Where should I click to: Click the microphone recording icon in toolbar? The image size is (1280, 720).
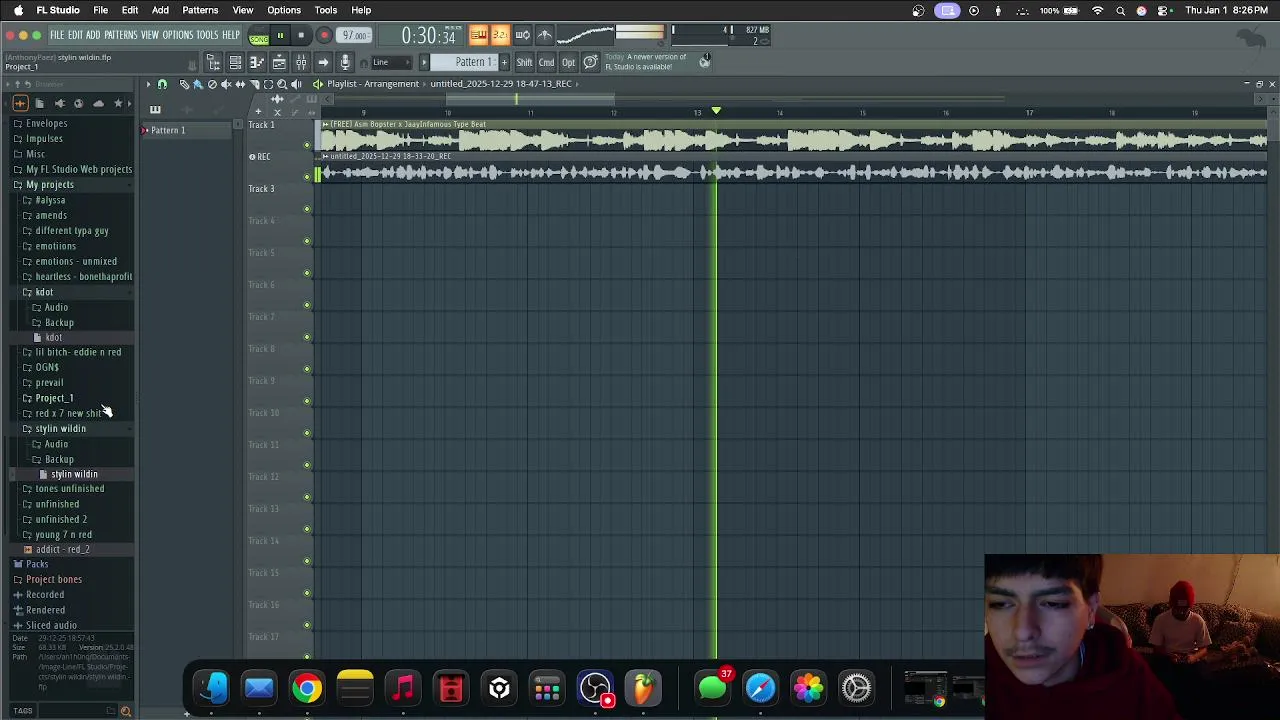coord(345,62)
